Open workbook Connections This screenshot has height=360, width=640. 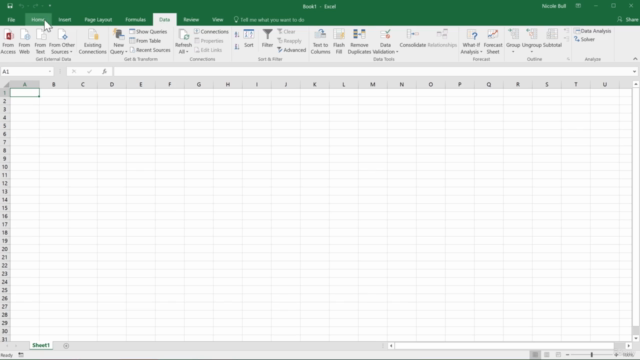(x=211, y=31)
